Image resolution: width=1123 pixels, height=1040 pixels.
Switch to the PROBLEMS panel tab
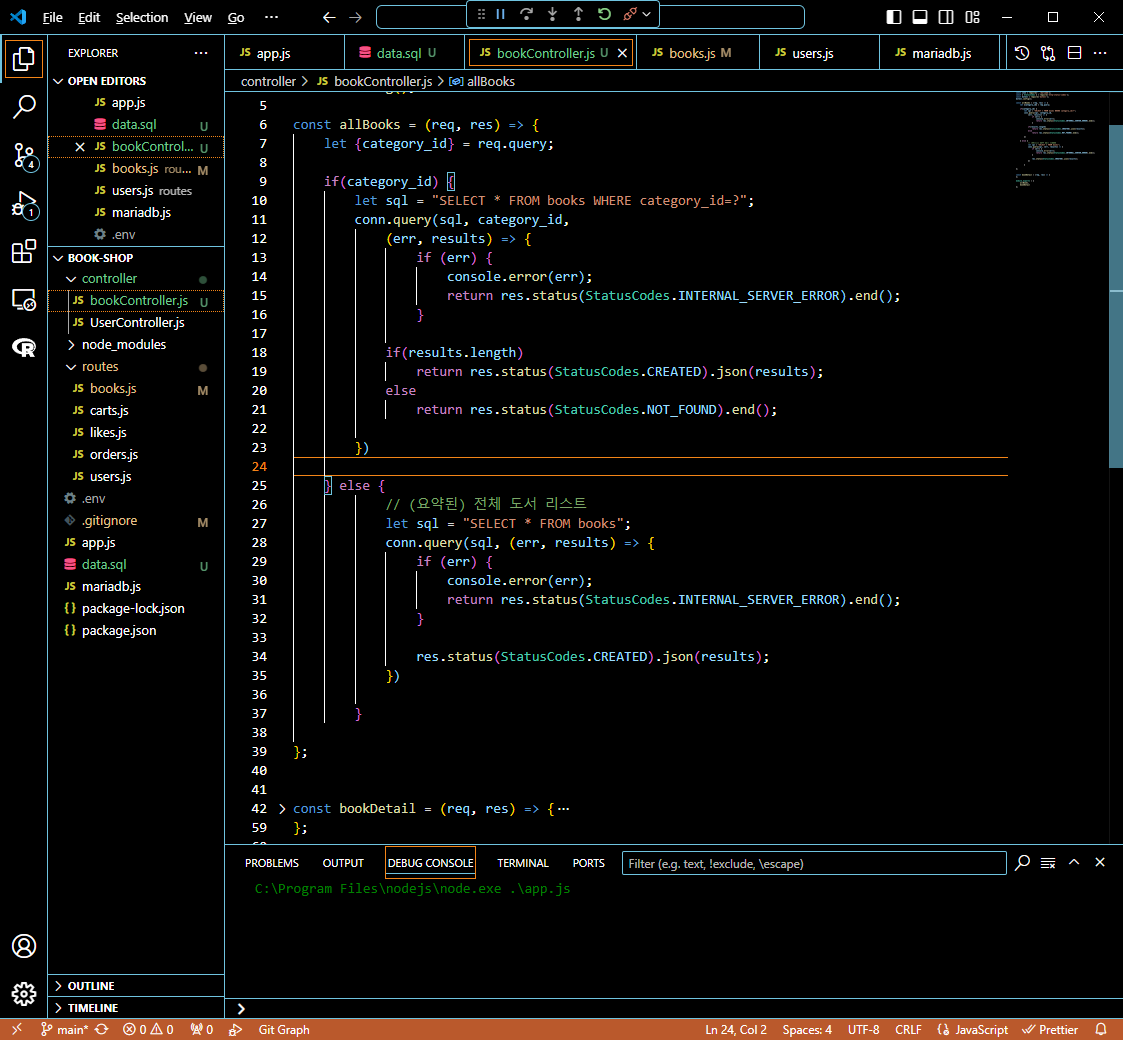point(271,863)
